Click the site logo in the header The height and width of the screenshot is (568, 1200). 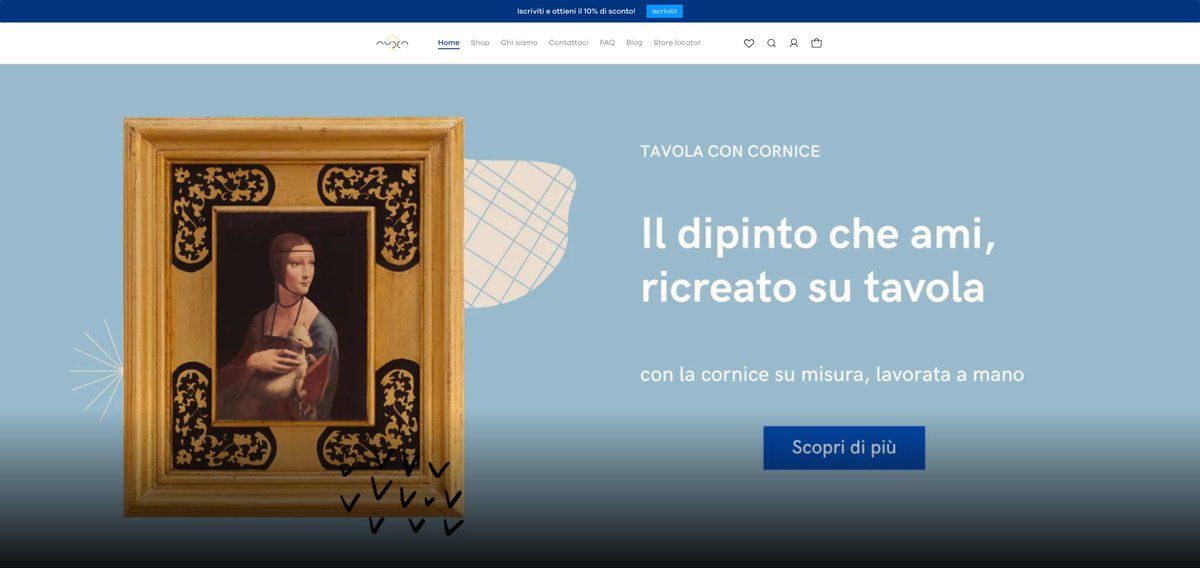click(x=392, y=43)
